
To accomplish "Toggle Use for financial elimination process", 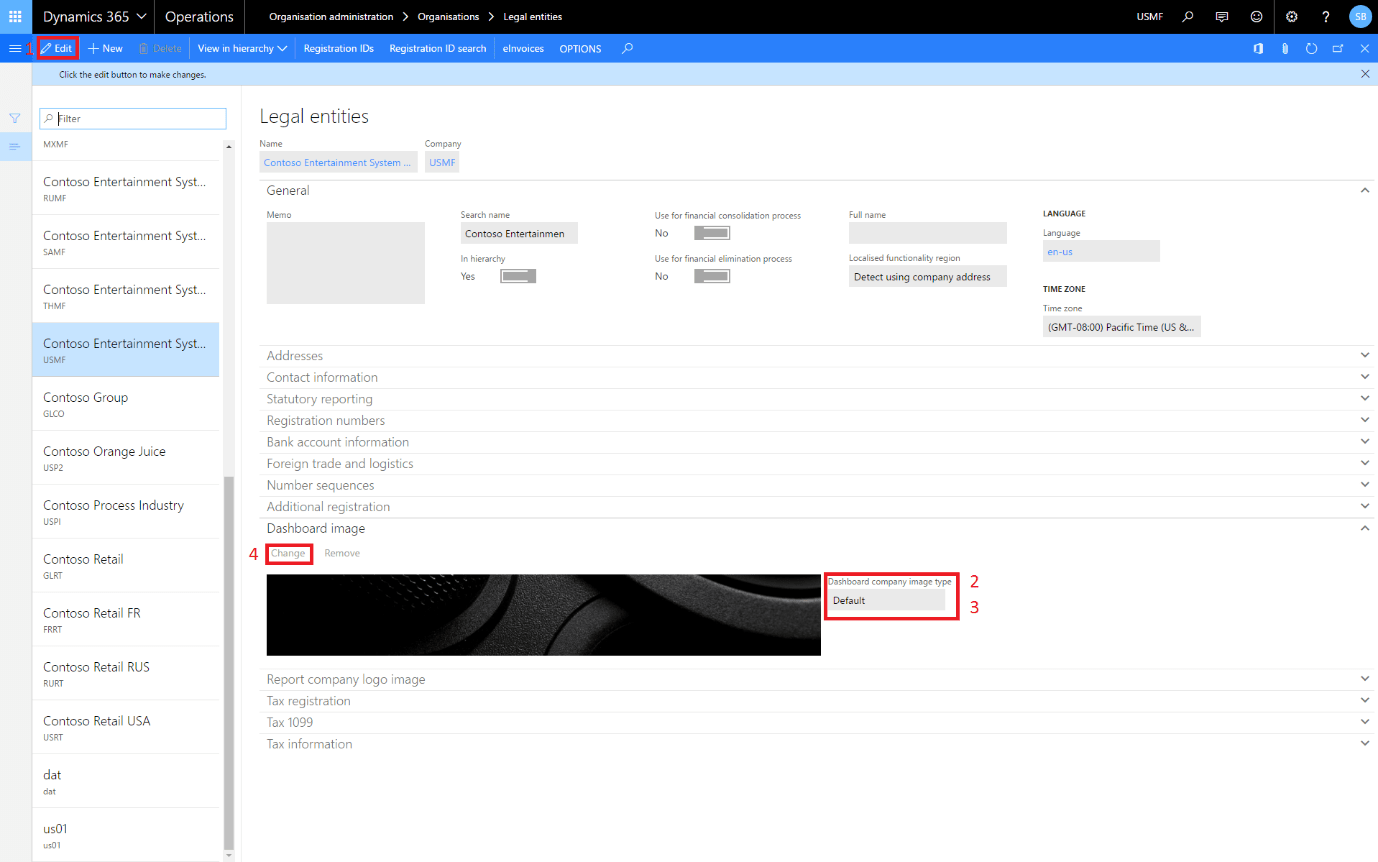I will click(712, 276).
